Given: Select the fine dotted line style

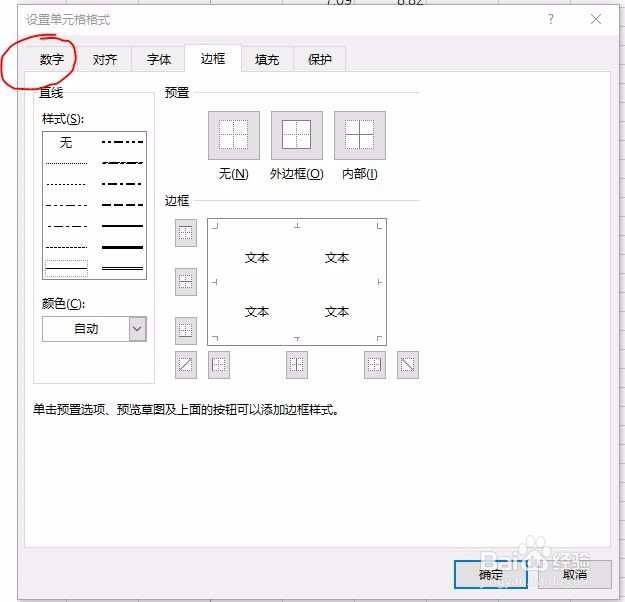Looking at the screenshot, I should (x=66, y=163).
